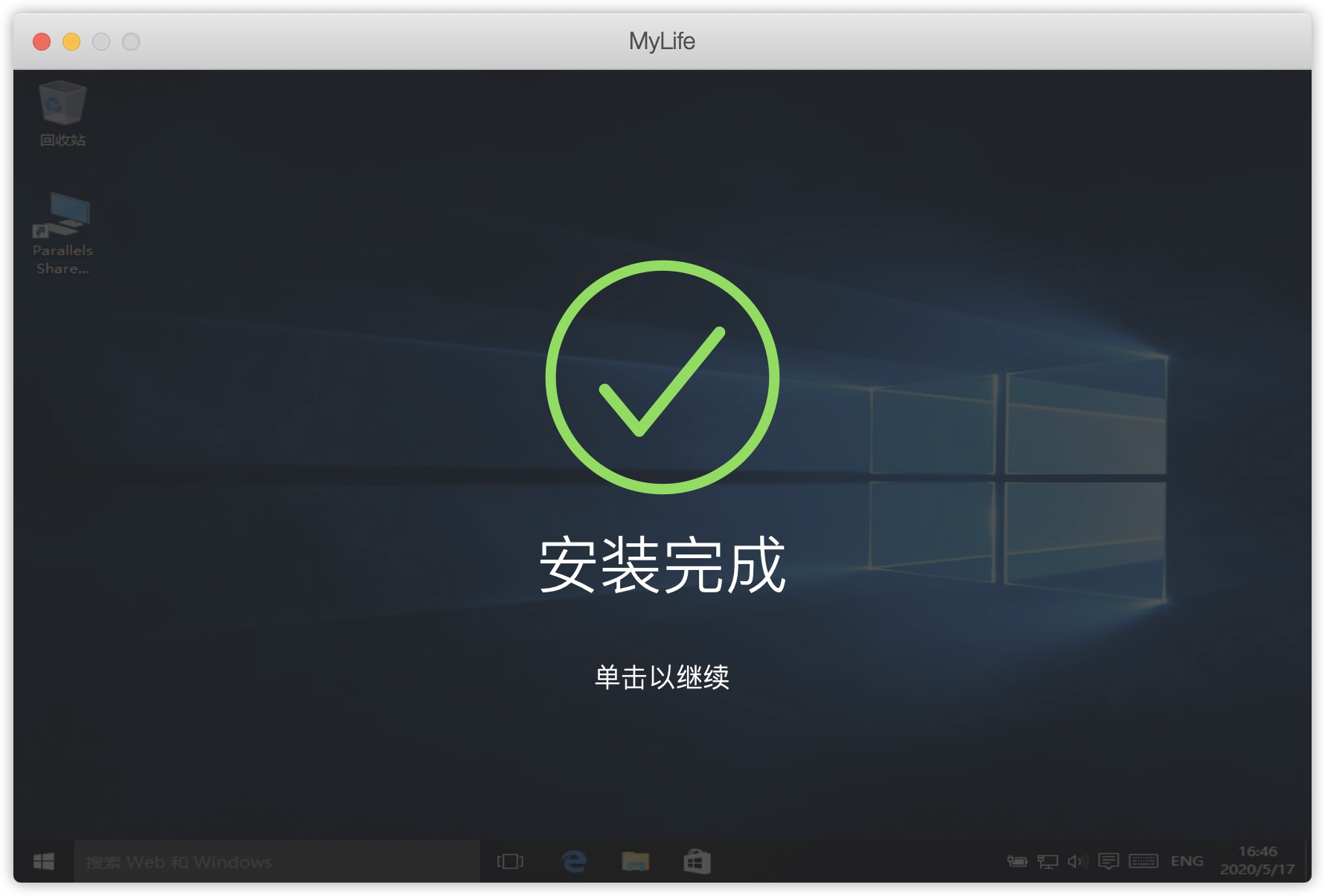Click the 安装完成 heading
This screenshot has height=896, width=1325.
(662, 565)
